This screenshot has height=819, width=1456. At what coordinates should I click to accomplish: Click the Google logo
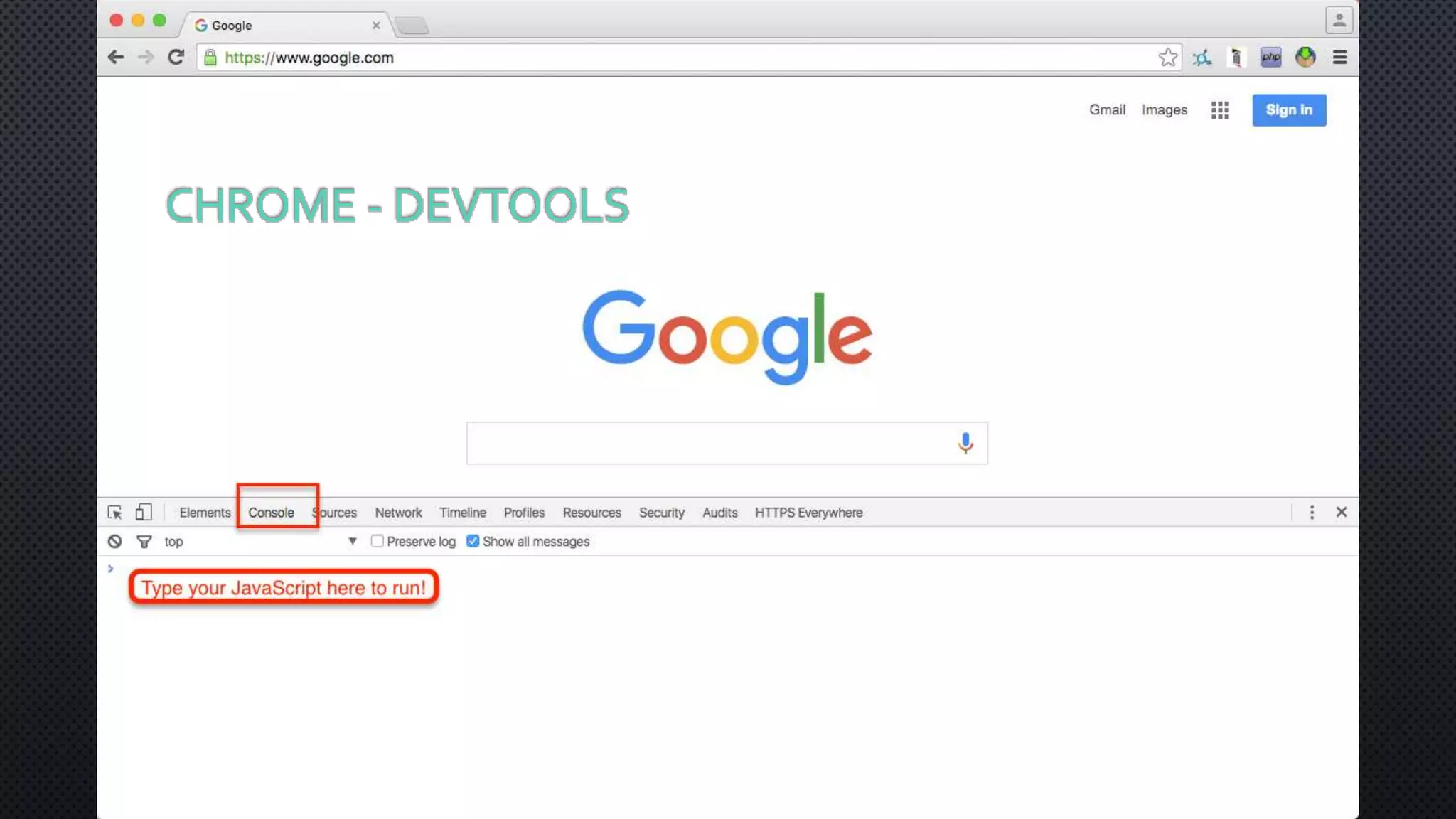727,337
